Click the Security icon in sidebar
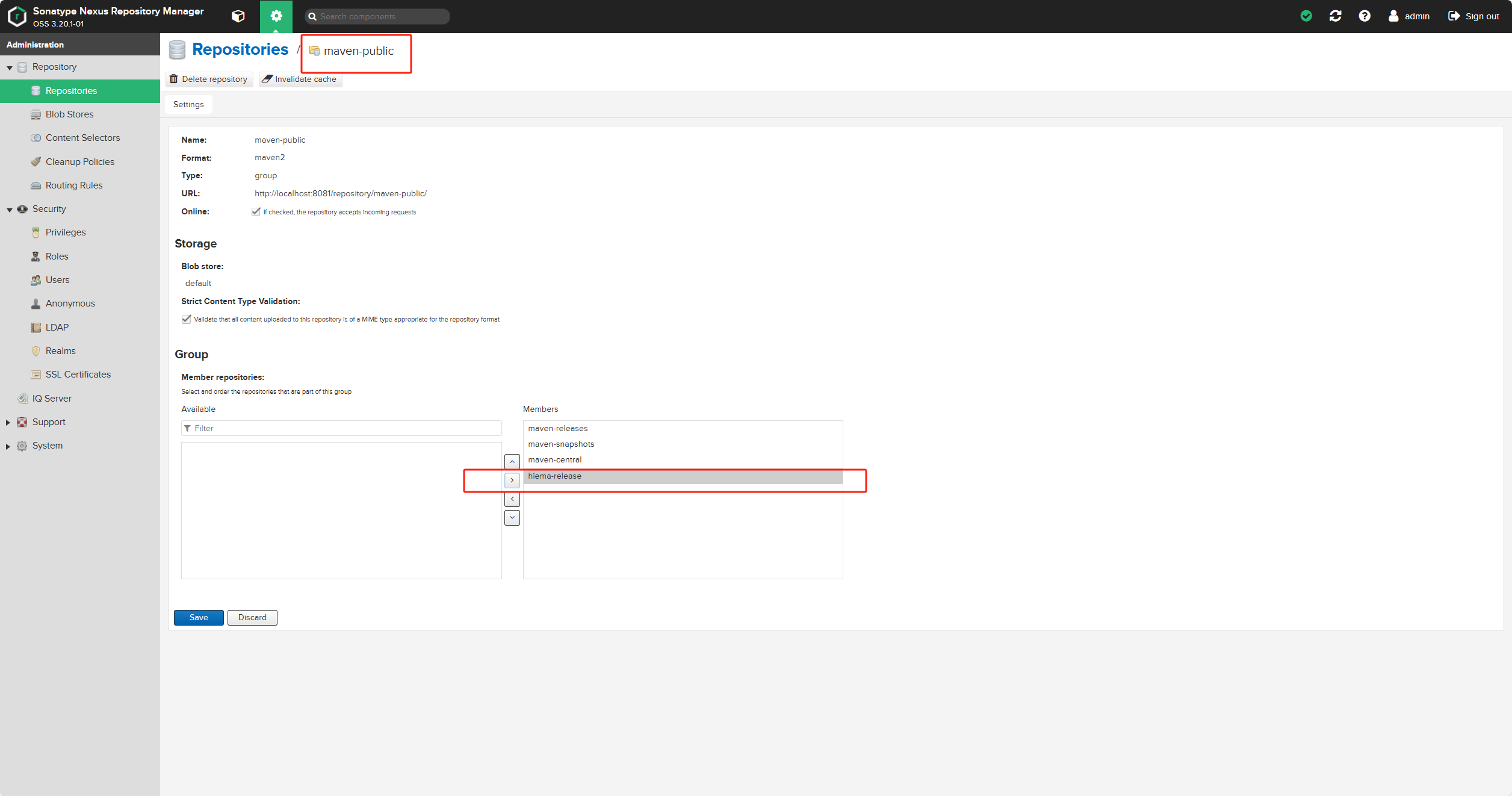 point(22,210)
